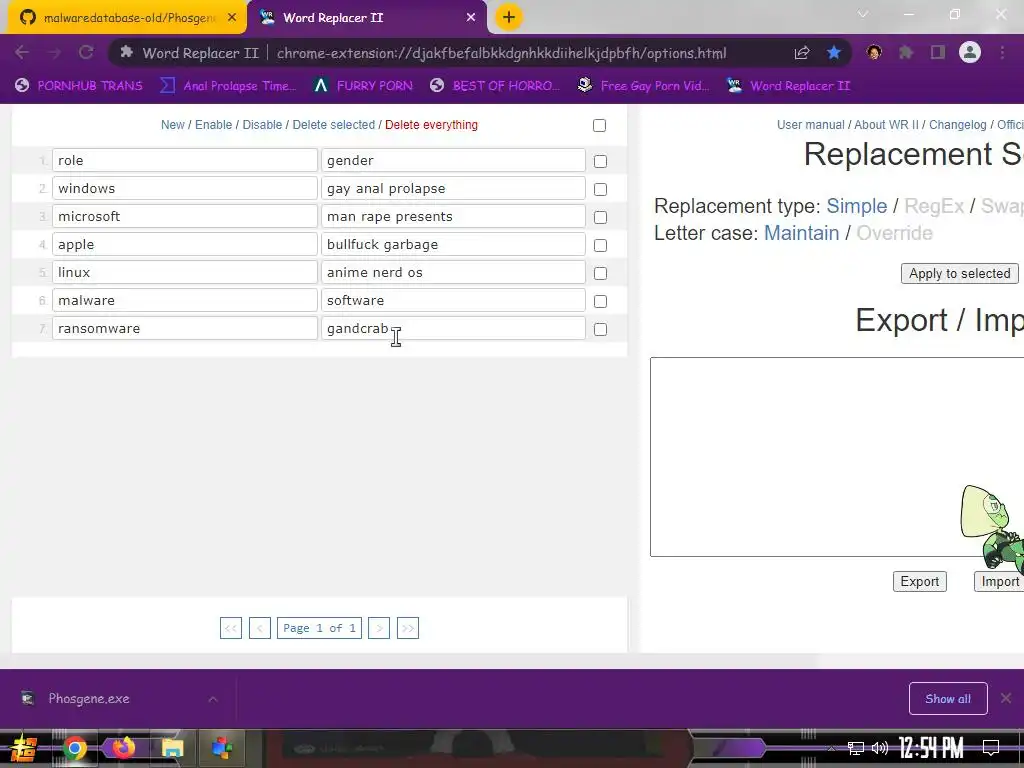
Task: Go to previous page with < button
Action: 259,628
